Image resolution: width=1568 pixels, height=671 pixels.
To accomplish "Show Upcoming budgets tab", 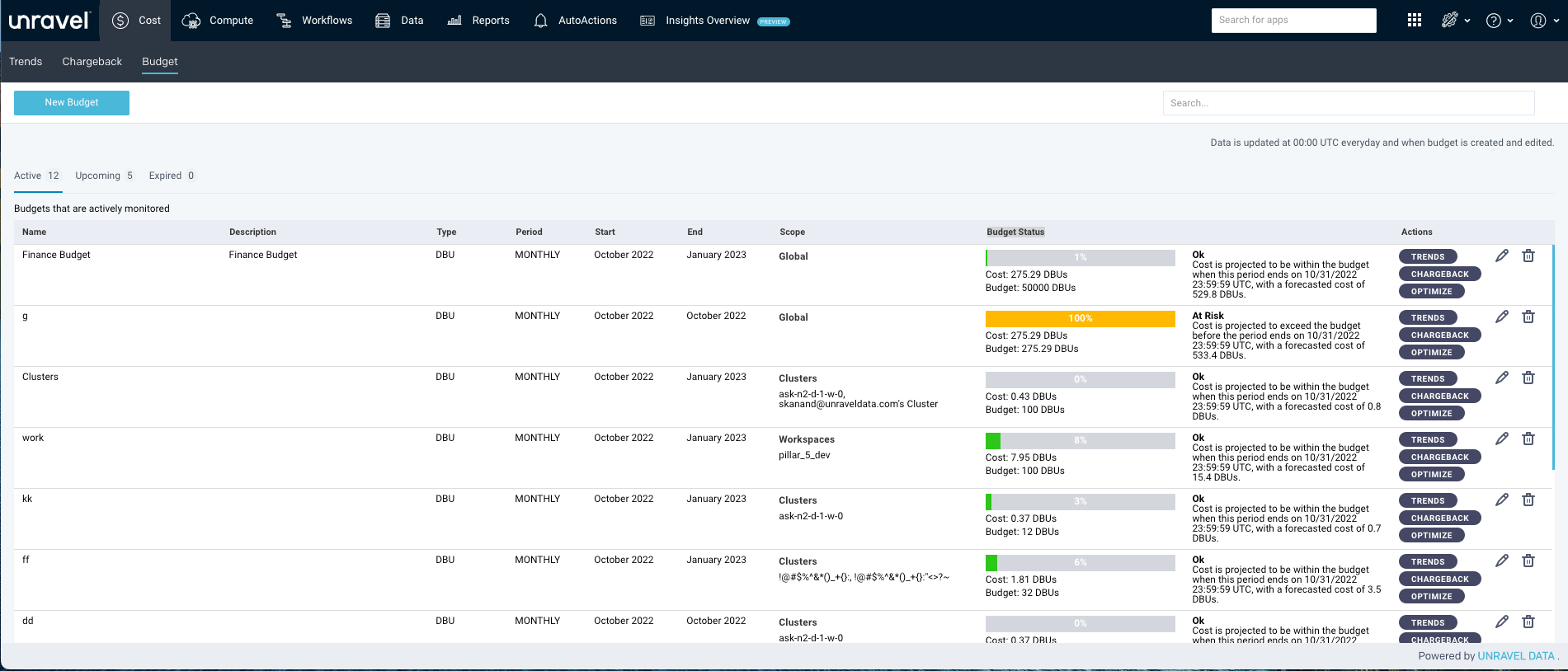I will click(104, 176).
